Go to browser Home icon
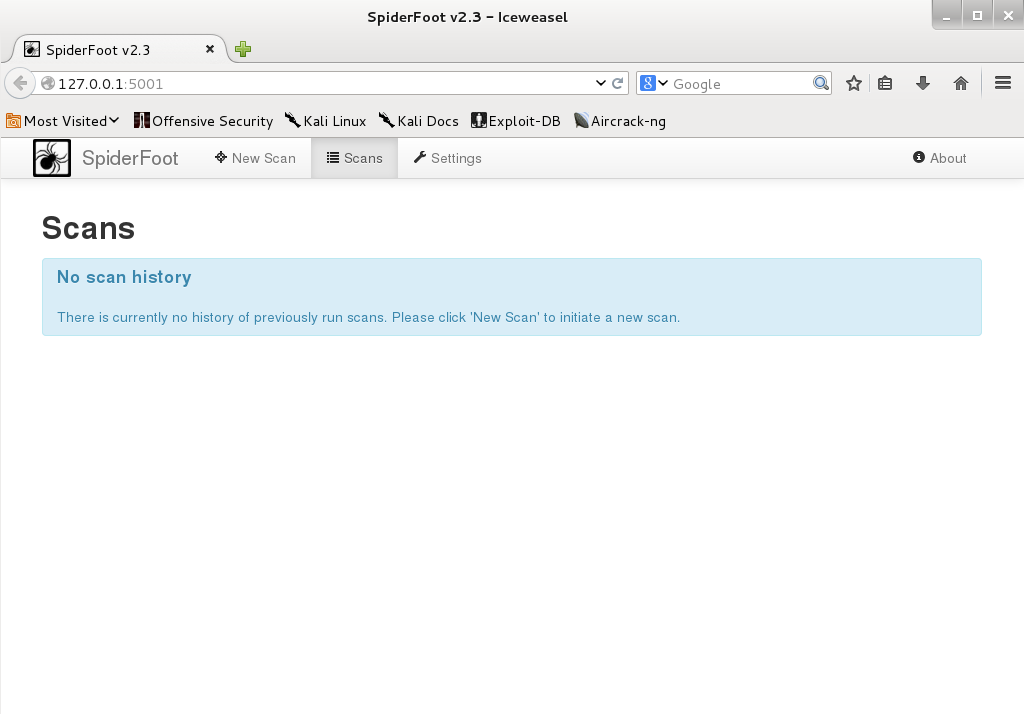 961,84
